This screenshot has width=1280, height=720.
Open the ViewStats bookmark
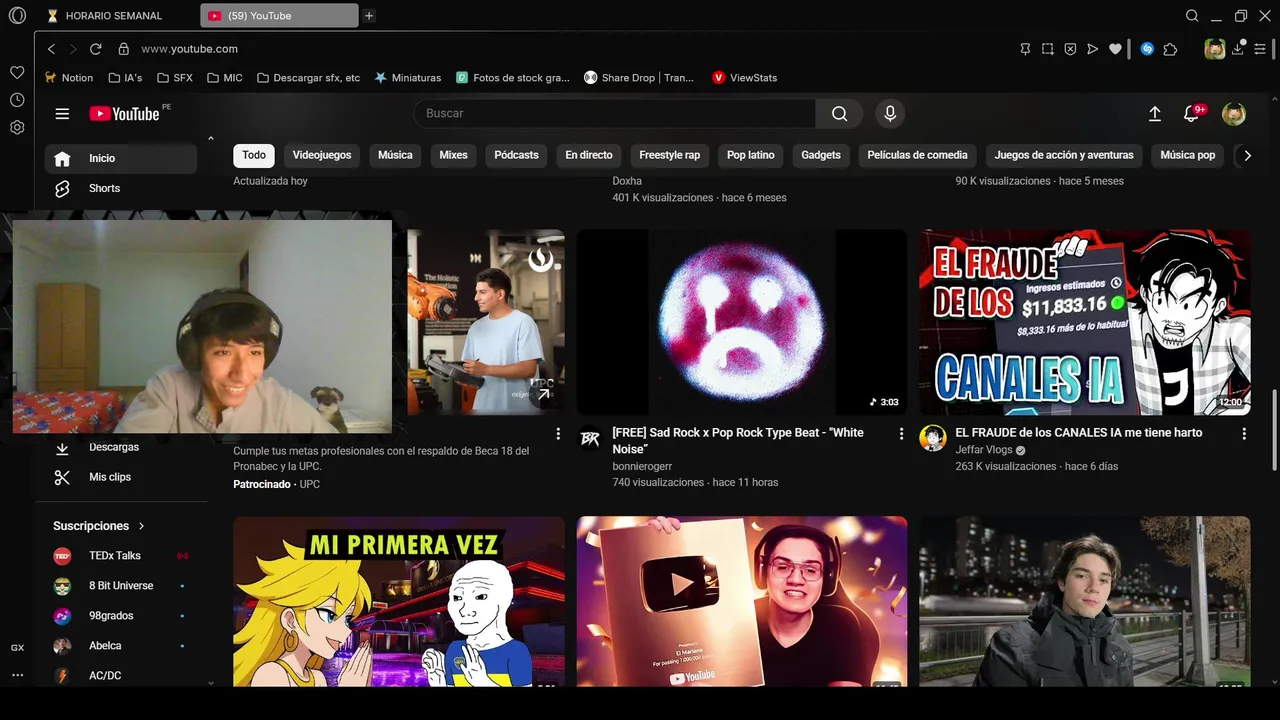tap(744, 78)
